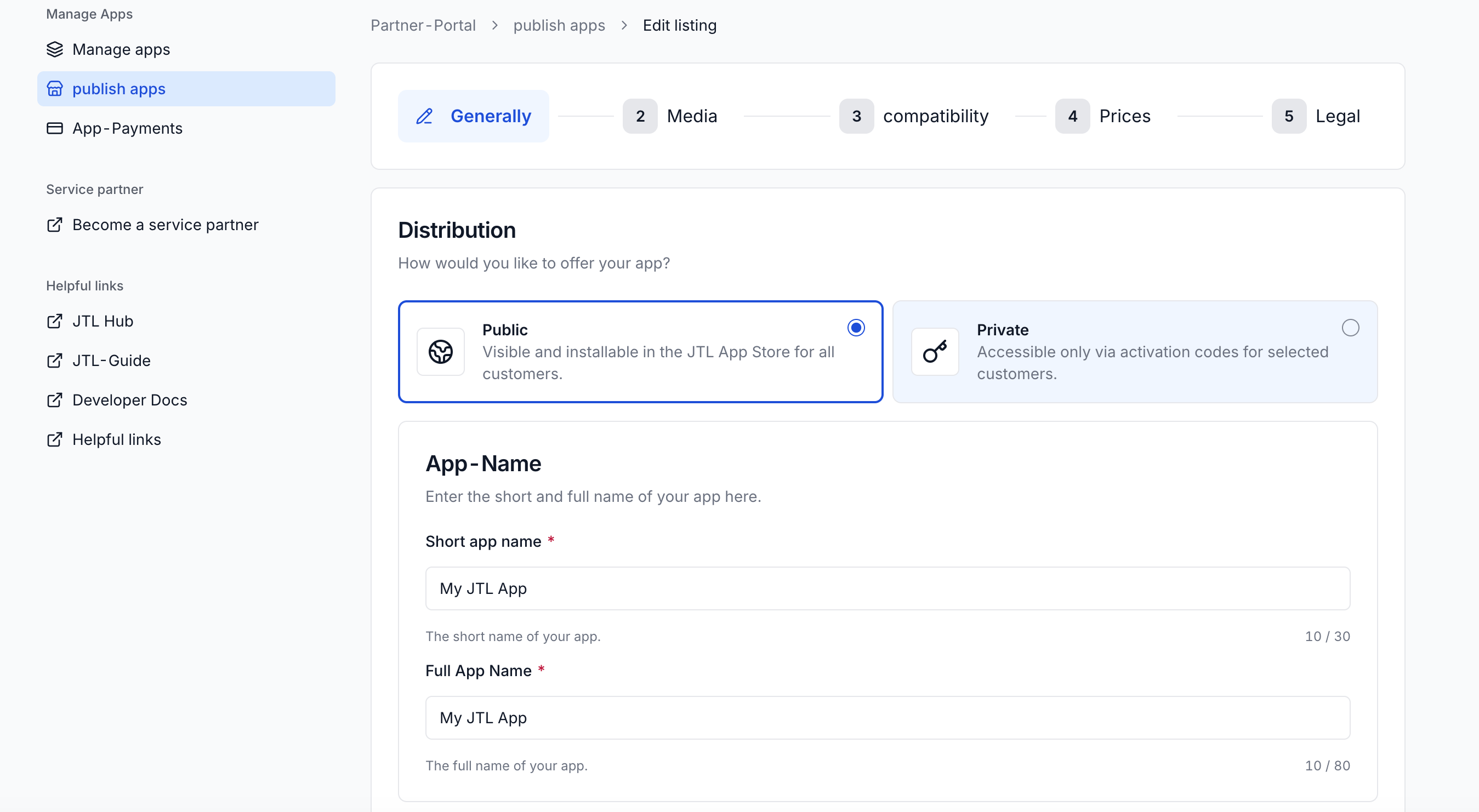Viewport: 1479px width, 812px height.
Task: Go to the Media step
Action: click(670, 116)
